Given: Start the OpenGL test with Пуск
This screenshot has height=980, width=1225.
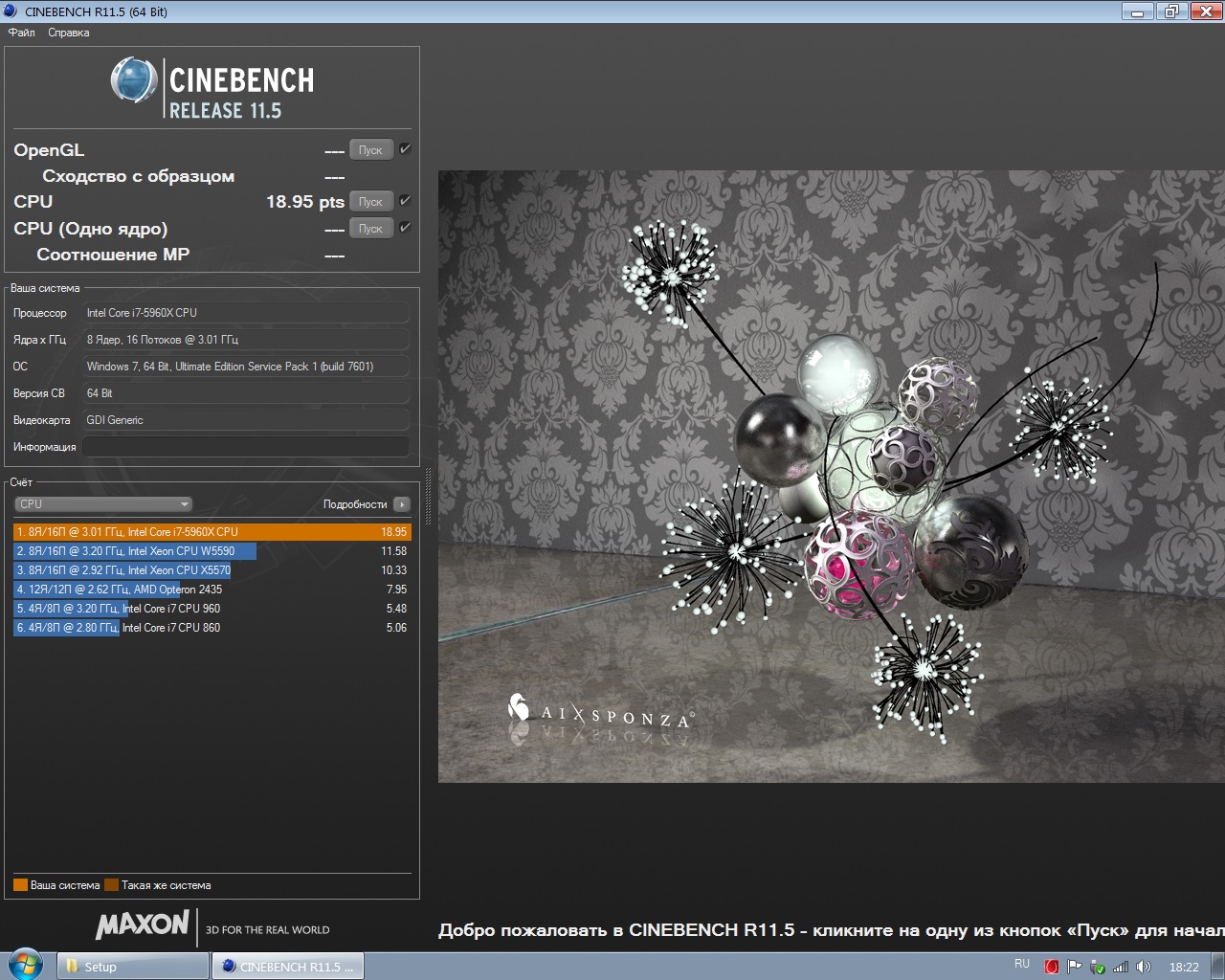Looking at the screenshot, I should click(x=370, y=150).
